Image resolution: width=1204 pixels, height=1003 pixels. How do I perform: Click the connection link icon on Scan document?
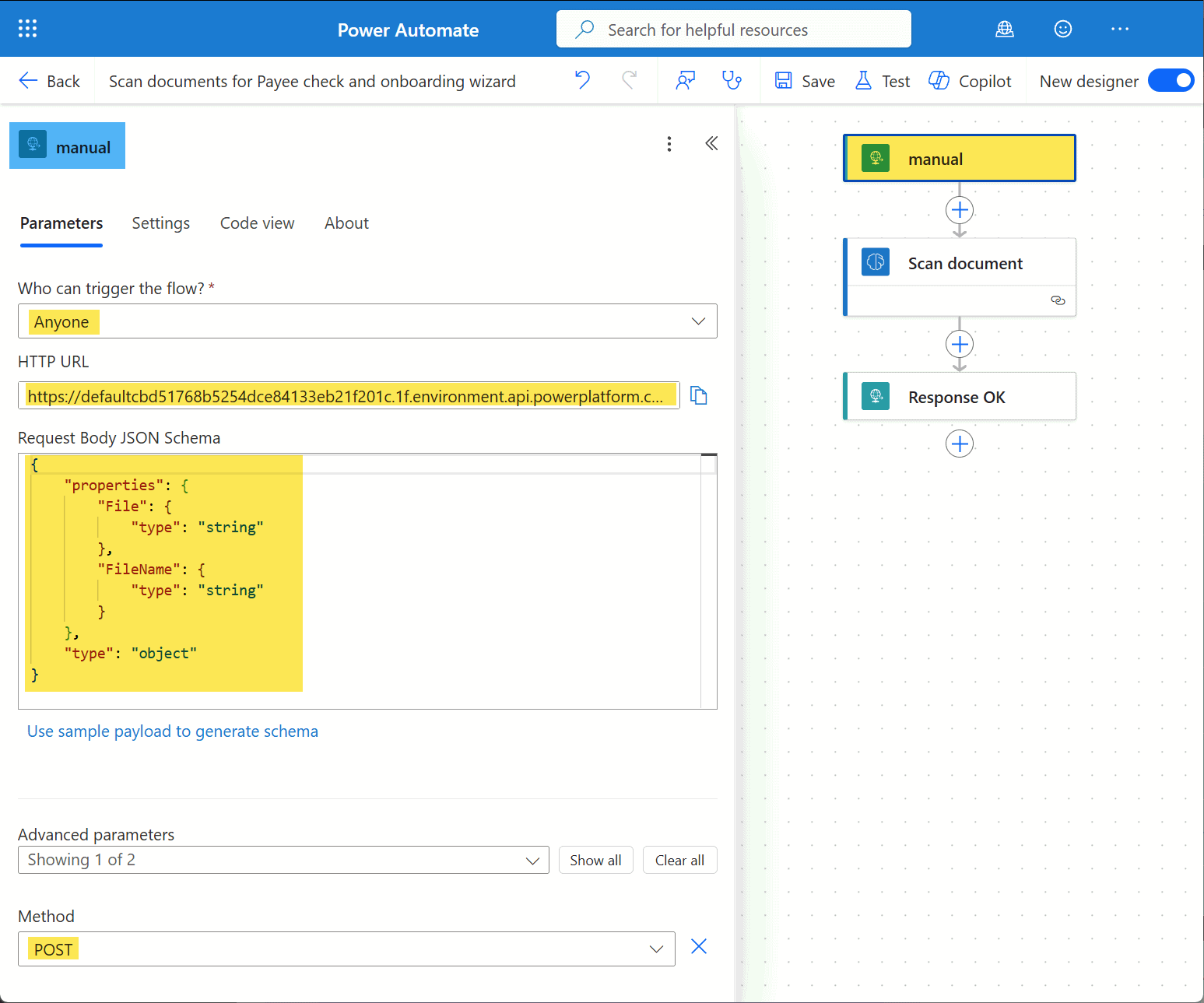1058,300
